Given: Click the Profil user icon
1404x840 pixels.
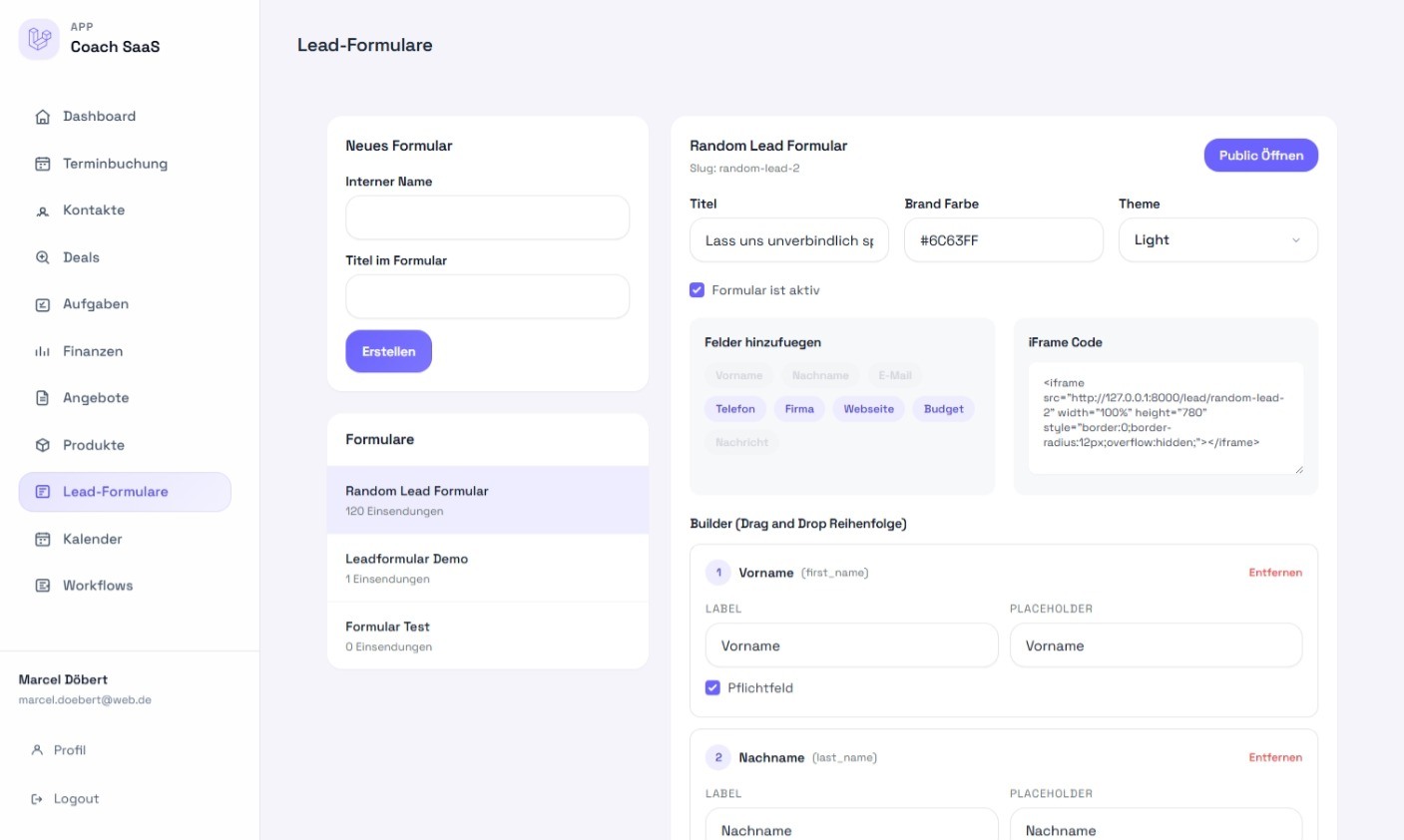Looking at the screenshot, I should (37, 750).
